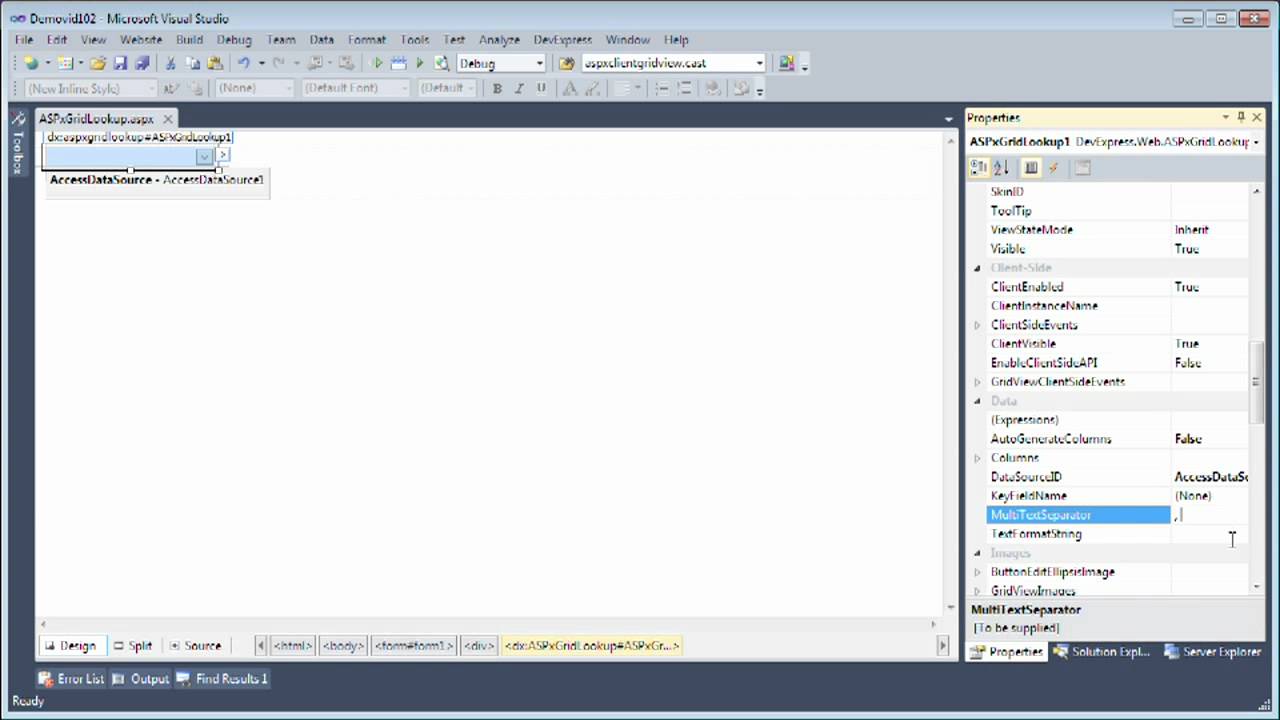This screenshot has height=720, width=1280.
Task: Open Find Results 1 panel
Action: click(222, 679)
